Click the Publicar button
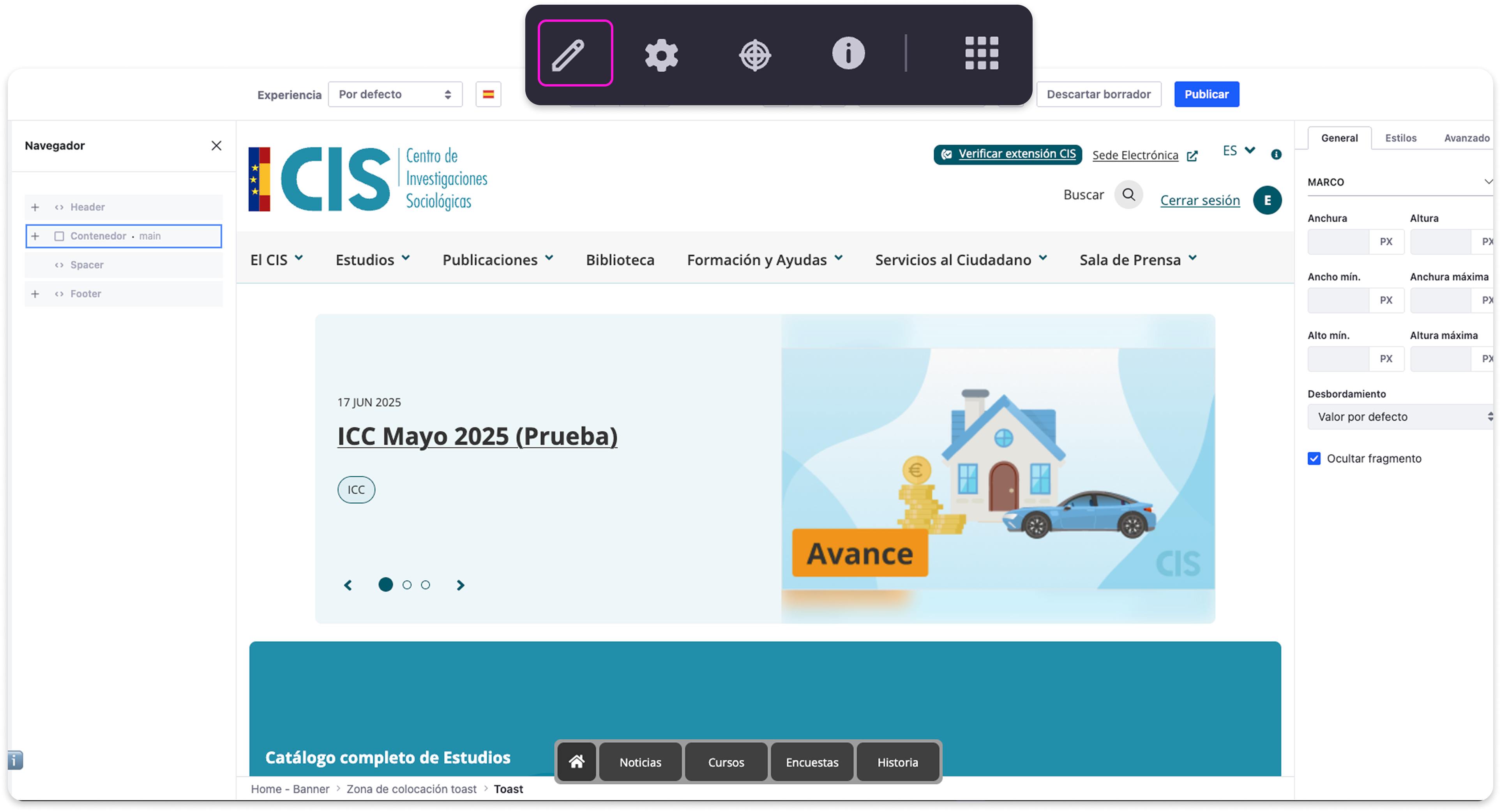Image resolution: width=1501 pixels, height=812 pixels. tap(1206, 94)
